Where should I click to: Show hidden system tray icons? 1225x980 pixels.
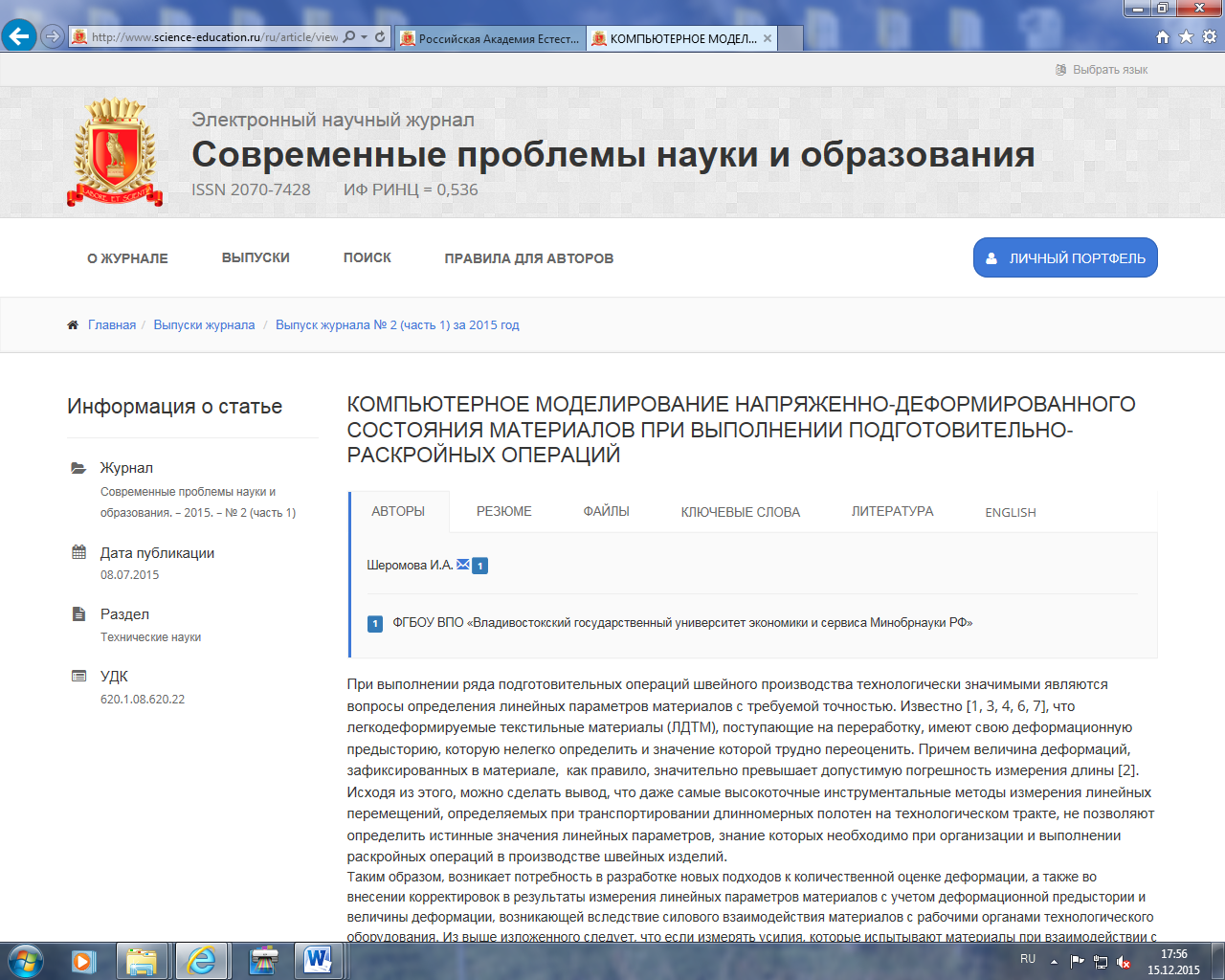[x=1054, y=961]
